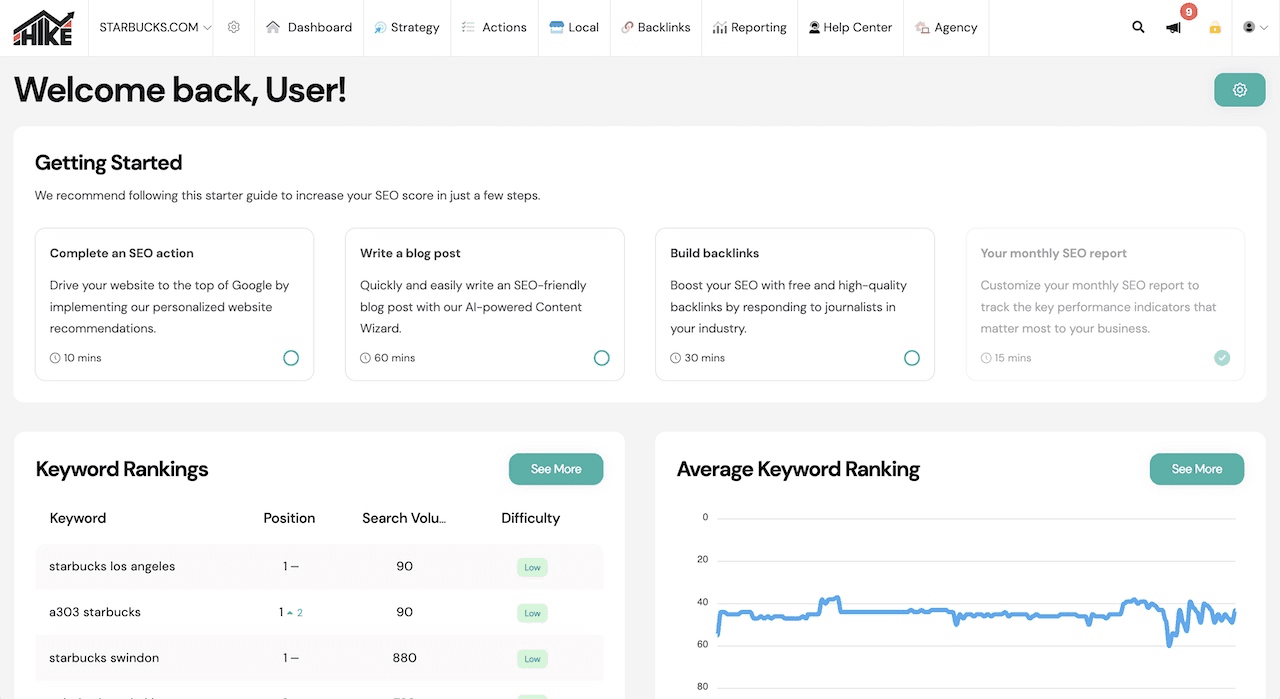Open the Actions menu item
The image size is (1280, 699).
[494, 28]
